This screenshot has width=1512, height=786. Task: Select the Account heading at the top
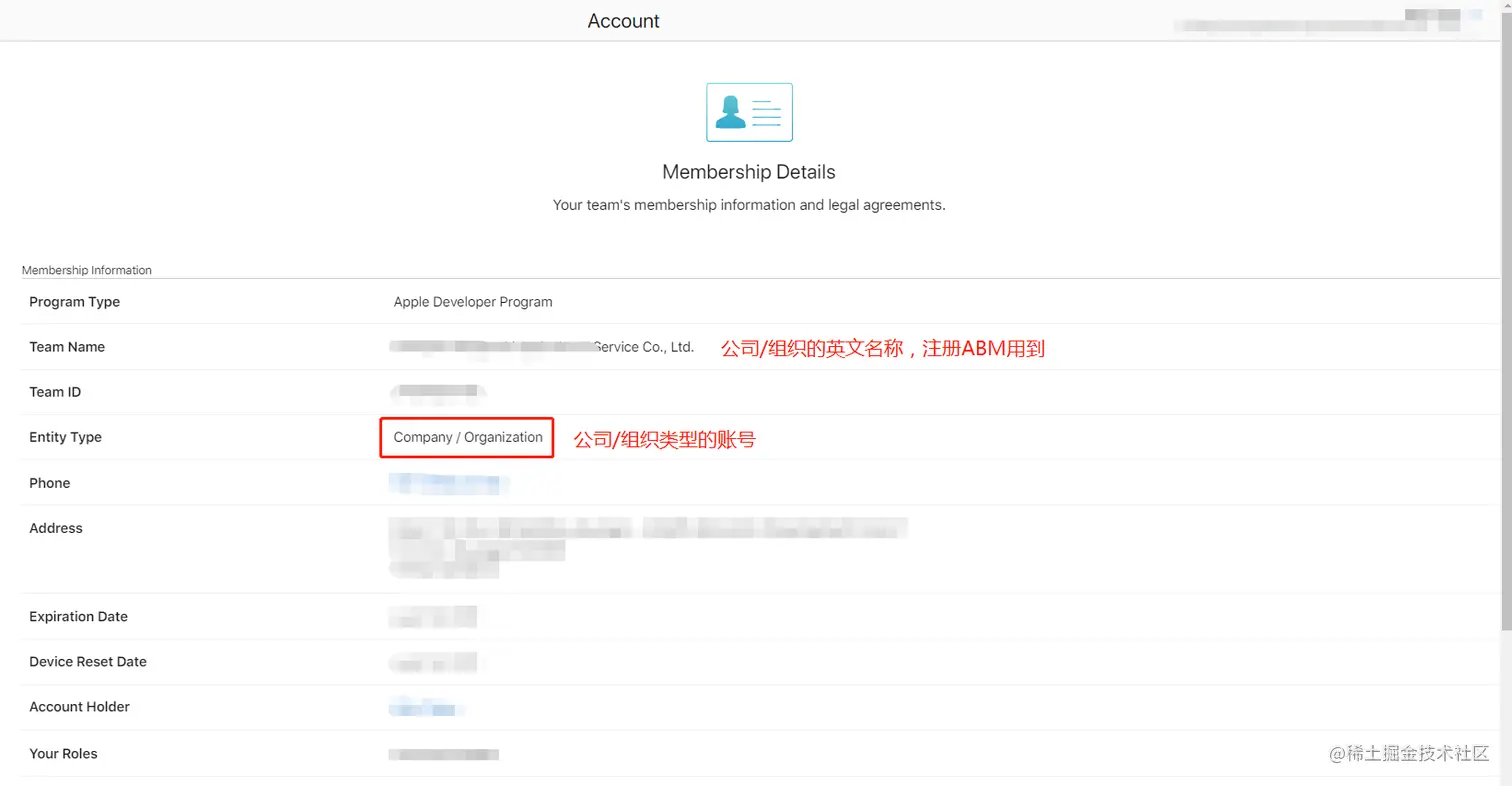tap(623, 20)
